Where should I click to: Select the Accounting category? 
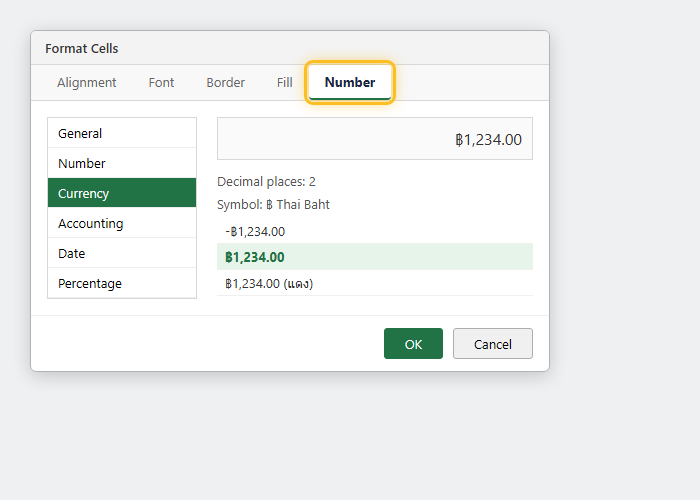tap(122, 223)
